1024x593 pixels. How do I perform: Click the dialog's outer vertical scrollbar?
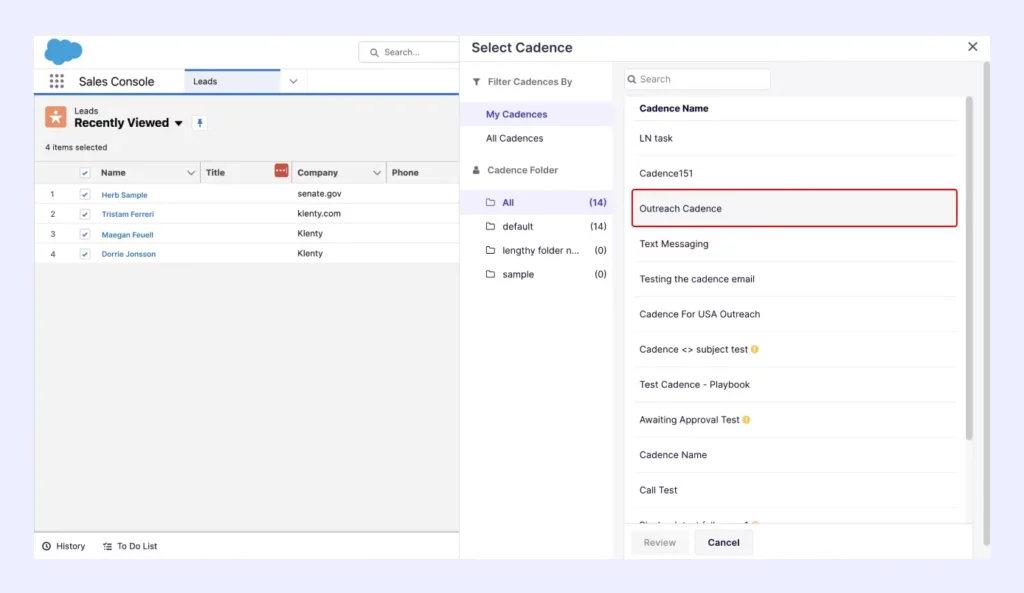986,304
